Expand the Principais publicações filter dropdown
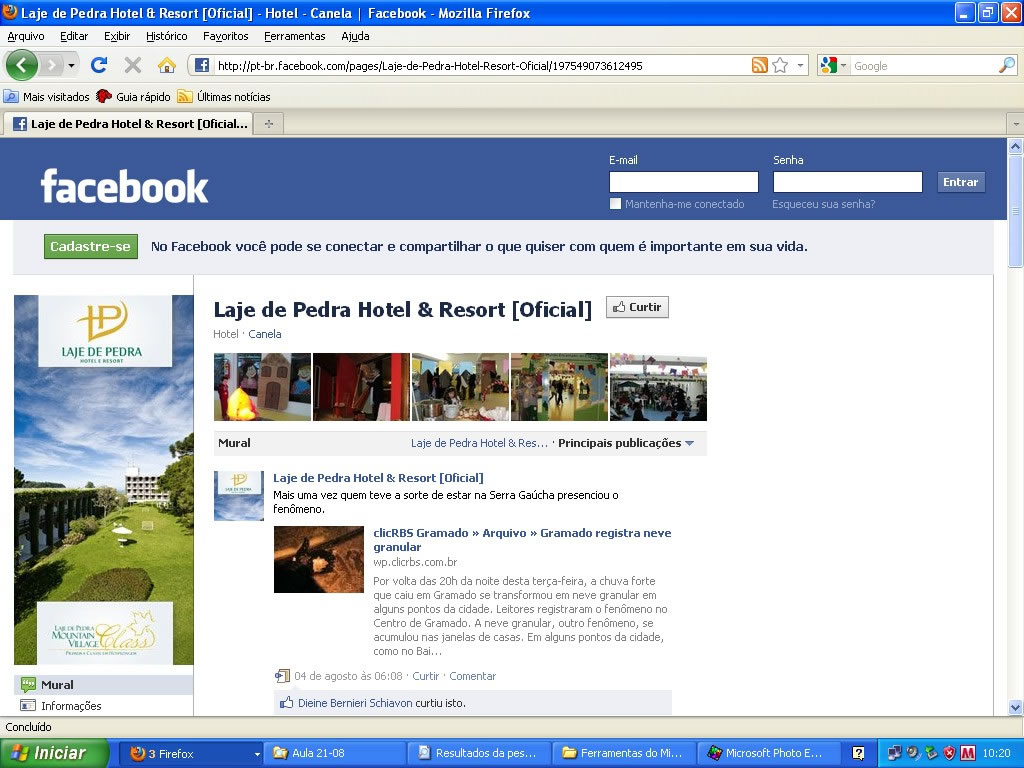The height and width of the screenshot is (768, 1024). coord(689,443)
